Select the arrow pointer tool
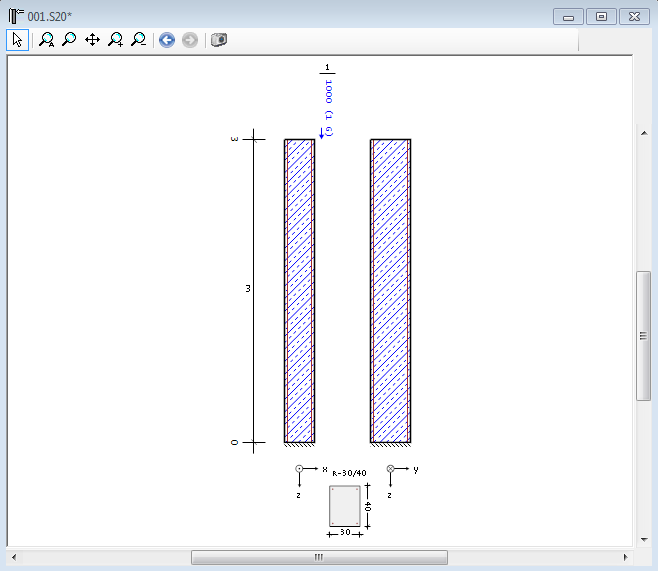This screenshot has width=658, height=571. click(17, 40)
